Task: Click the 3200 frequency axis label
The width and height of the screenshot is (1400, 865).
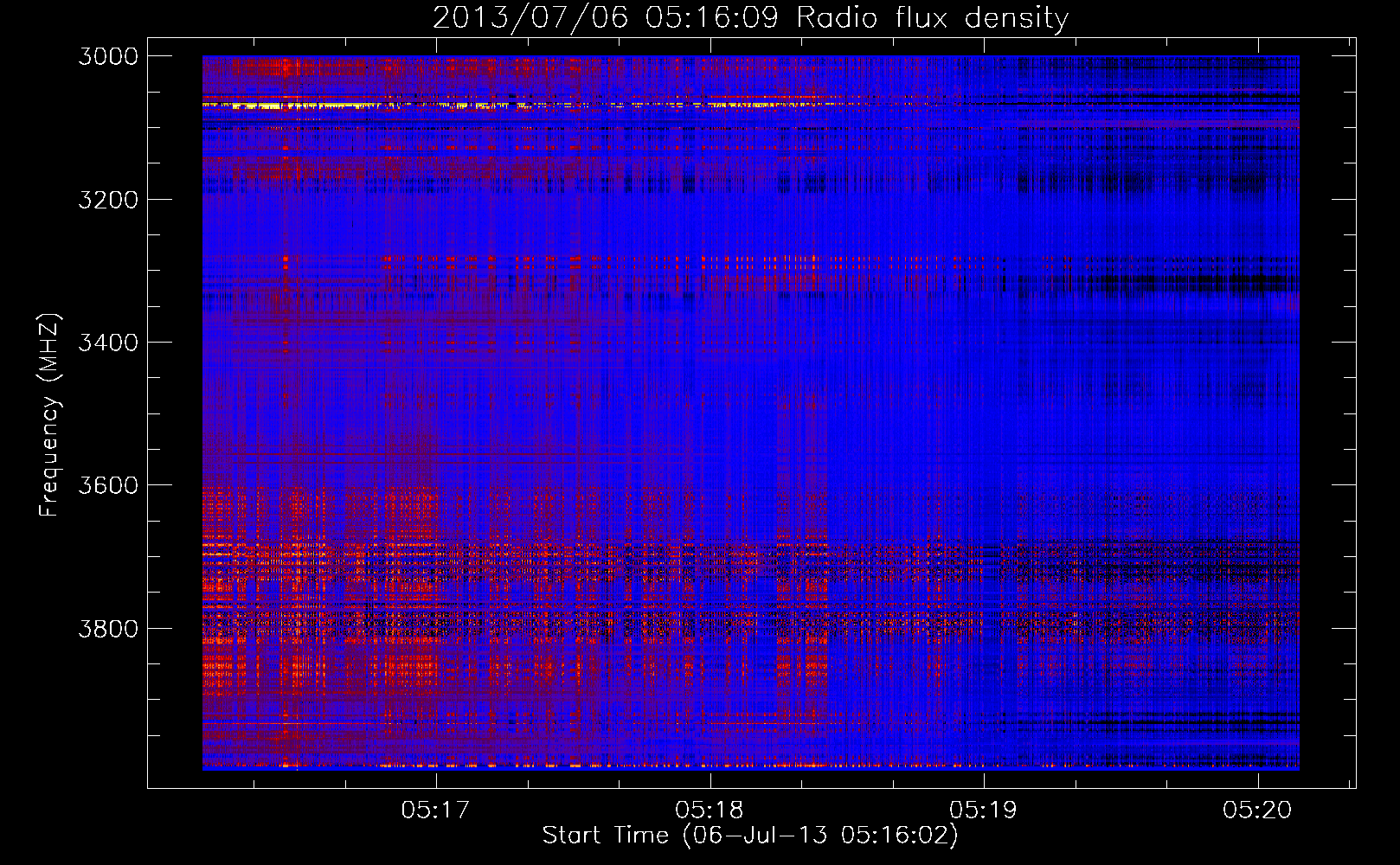Action: point(107,200)
